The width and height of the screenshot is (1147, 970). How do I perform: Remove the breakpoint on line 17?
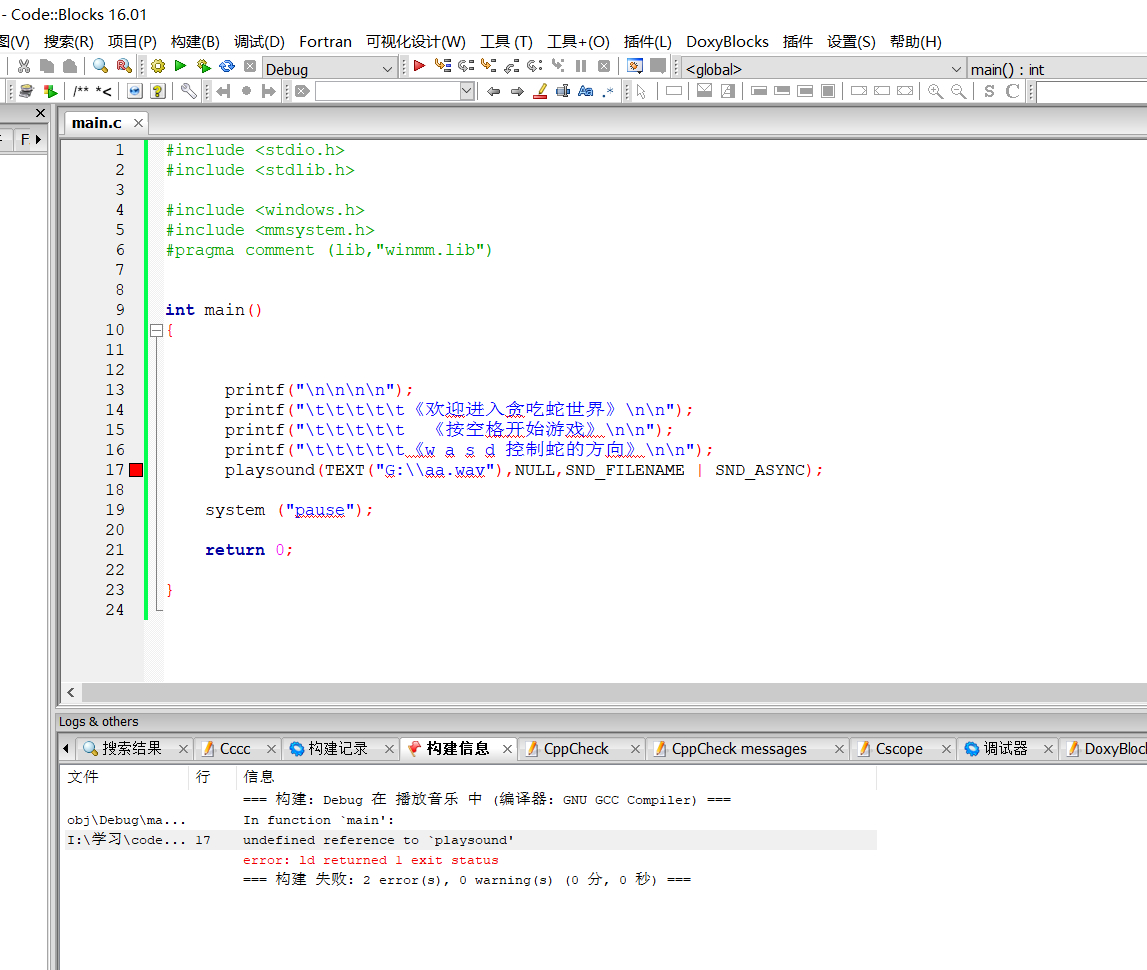tap(136, 470)
